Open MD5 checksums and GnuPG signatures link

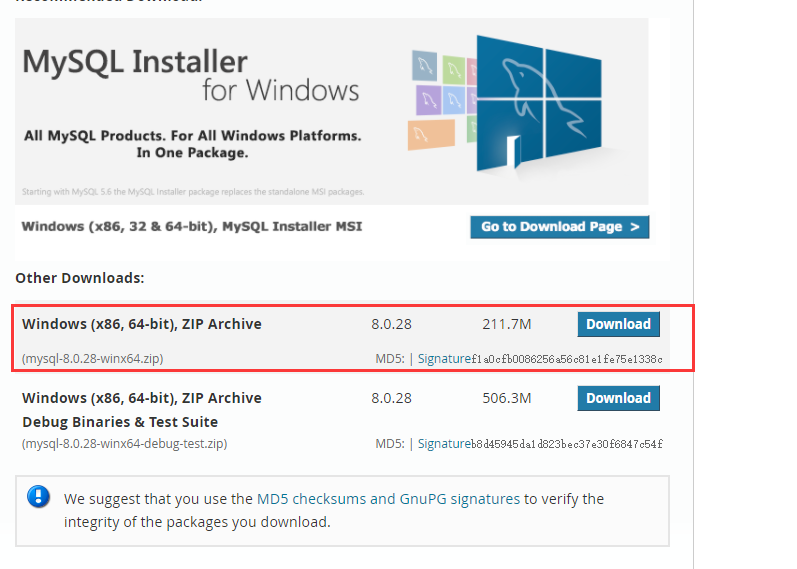point(388,499)
